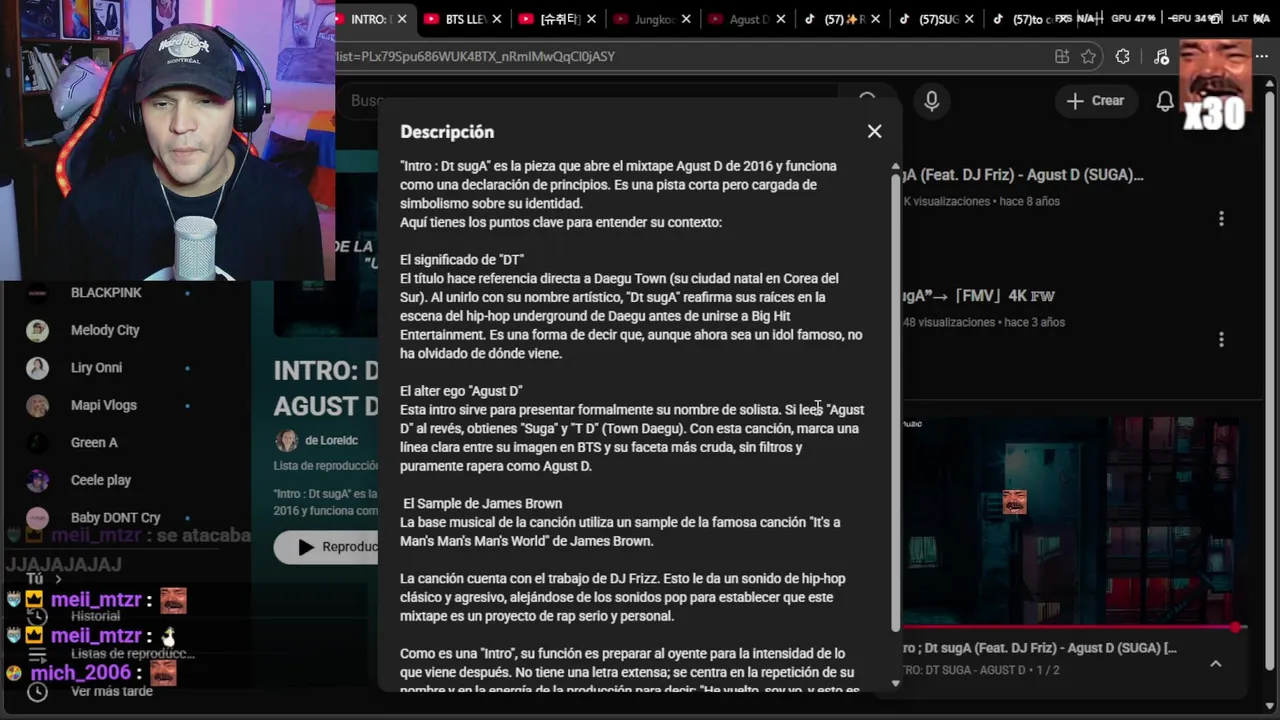Close the Descripción dialog
This screenshot has height=720, width=1280.
(874, 131)
